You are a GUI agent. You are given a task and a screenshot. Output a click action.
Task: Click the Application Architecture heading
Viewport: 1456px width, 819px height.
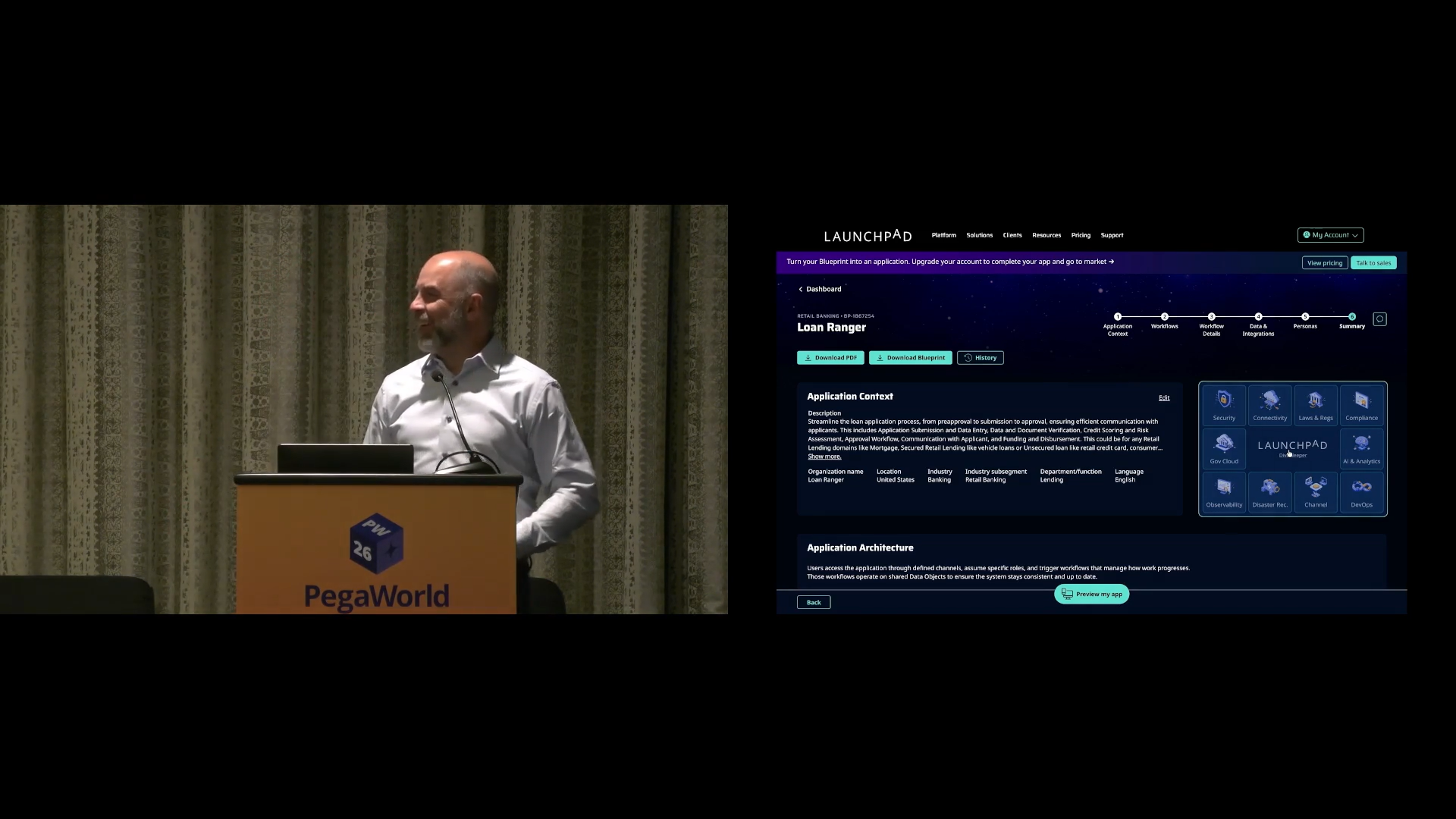860,548
